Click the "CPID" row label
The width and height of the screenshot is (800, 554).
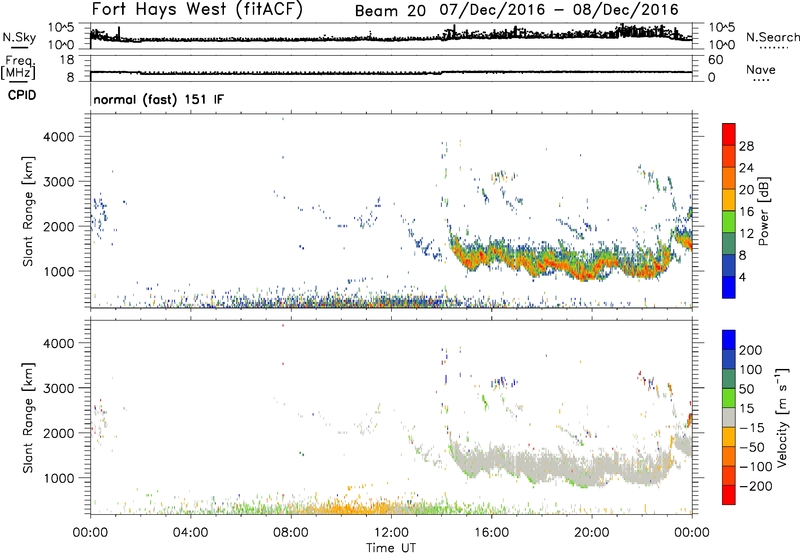pyautogui.click(x=22, y=95)
